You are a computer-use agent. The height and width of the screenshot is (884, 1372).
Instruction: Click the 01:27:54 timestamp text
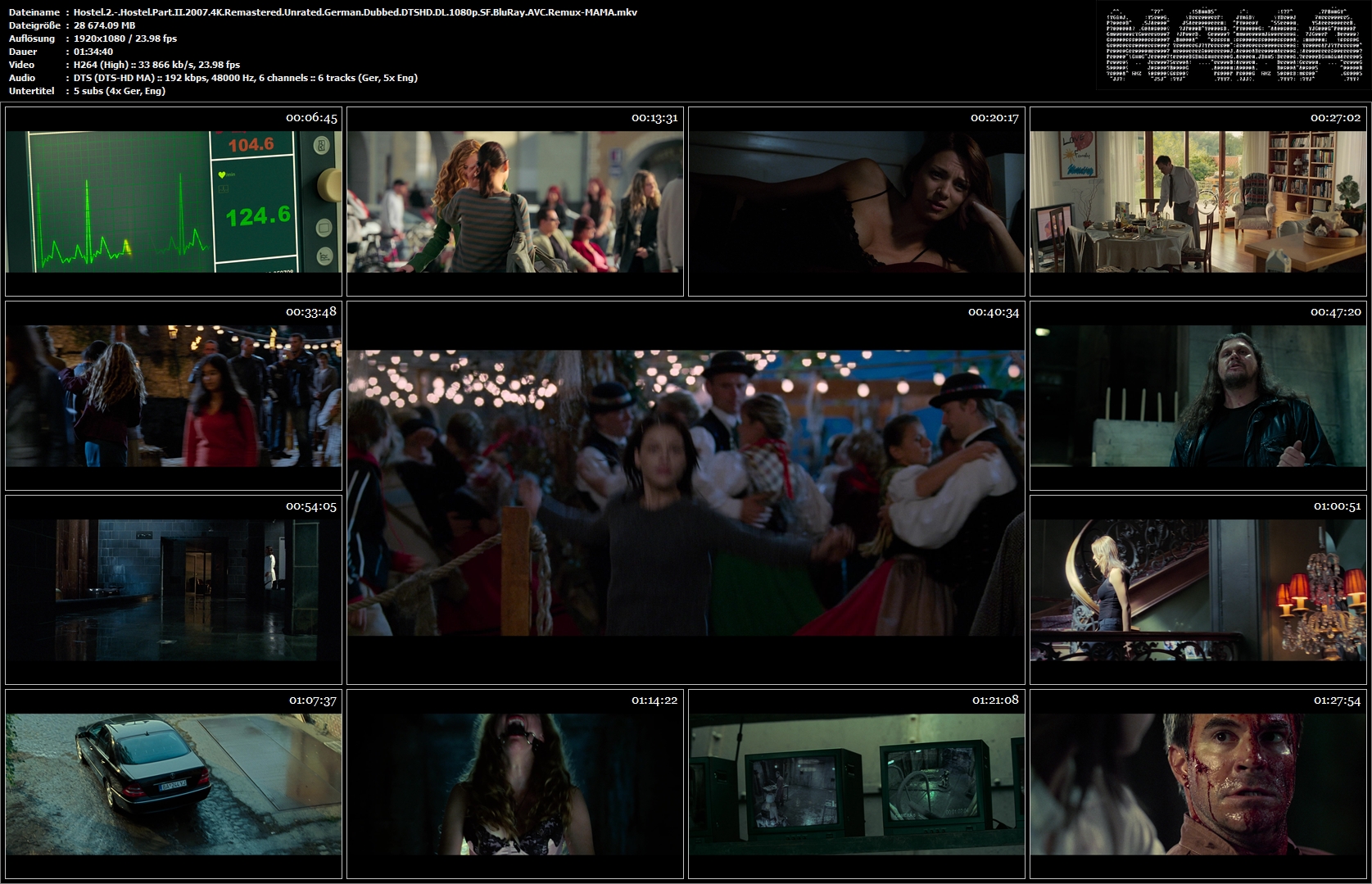point(1337,700)
